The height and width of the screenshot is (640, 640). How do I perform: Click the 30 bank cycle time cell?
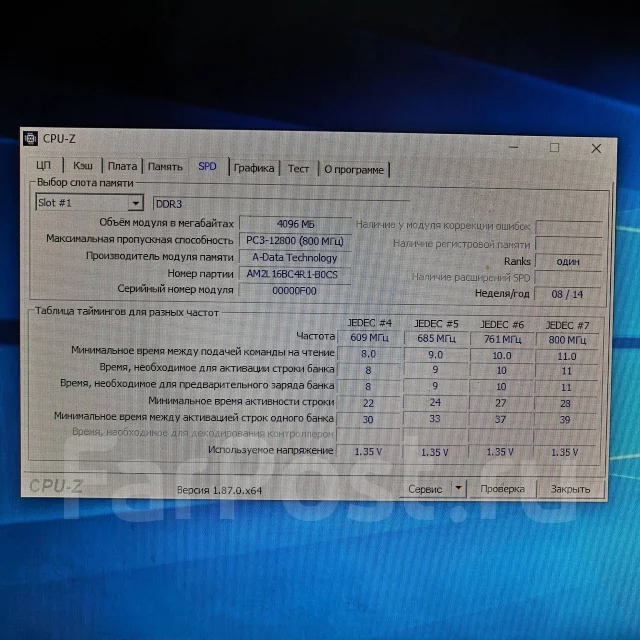pyautogui.click(x=368, y=420)
